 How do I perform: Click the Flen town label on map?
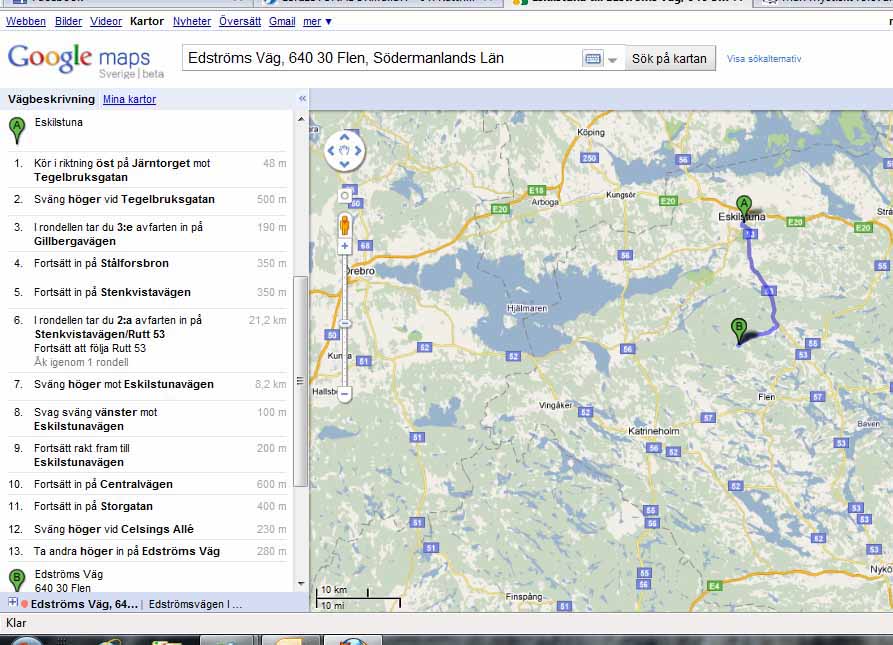[766, 397]
